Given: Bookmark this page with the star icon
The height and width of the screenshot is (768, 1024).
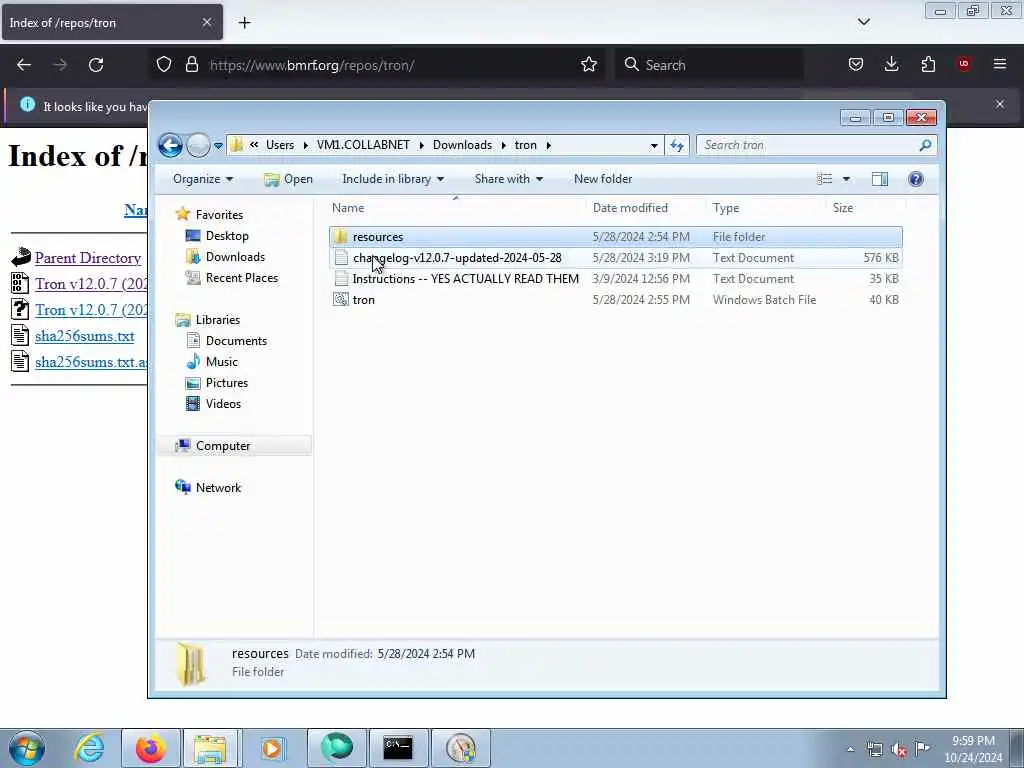Looking at the screenshot, I should (588, 65).
